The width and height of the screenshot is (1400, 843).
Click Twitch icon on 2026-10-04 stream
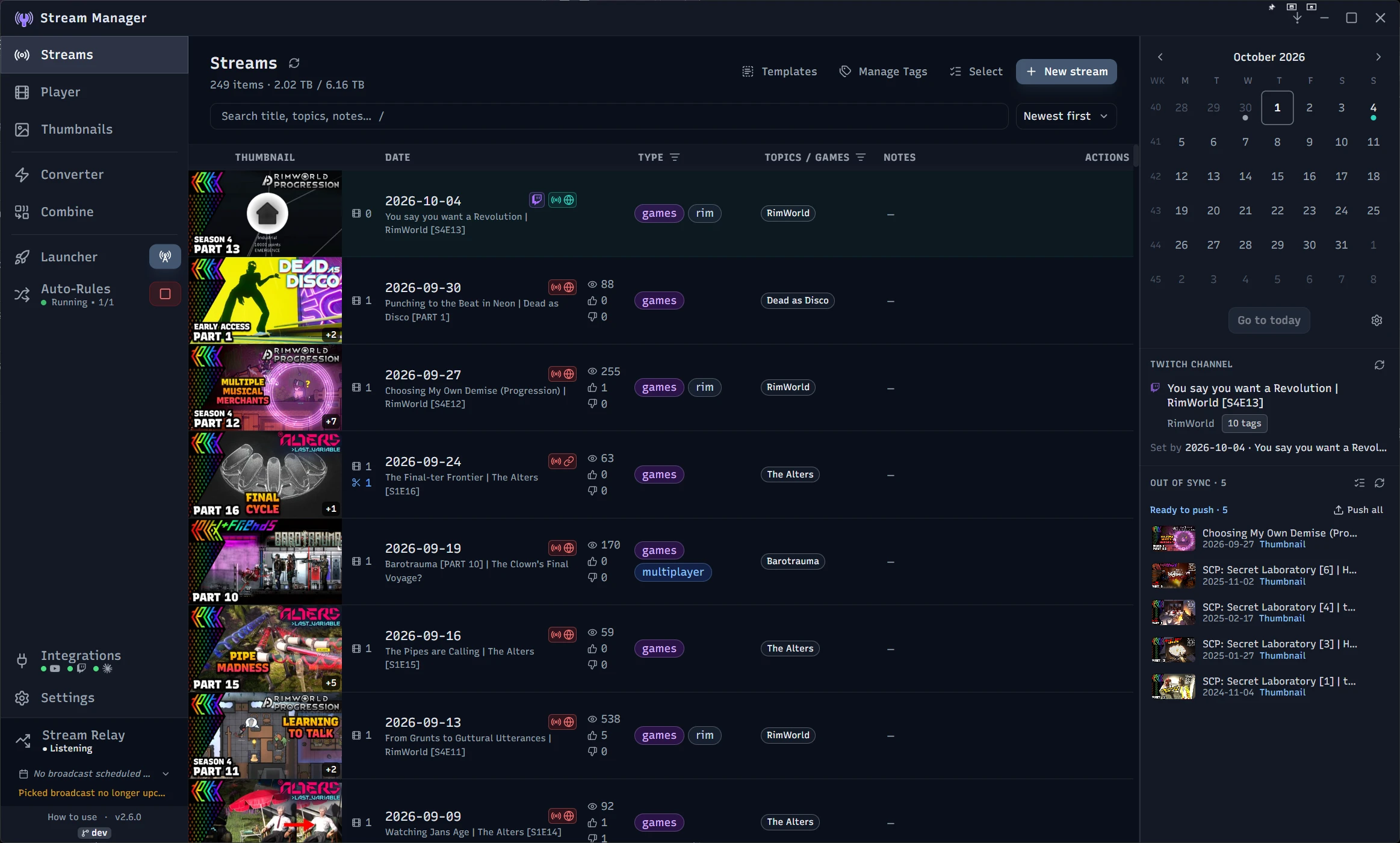536,199
